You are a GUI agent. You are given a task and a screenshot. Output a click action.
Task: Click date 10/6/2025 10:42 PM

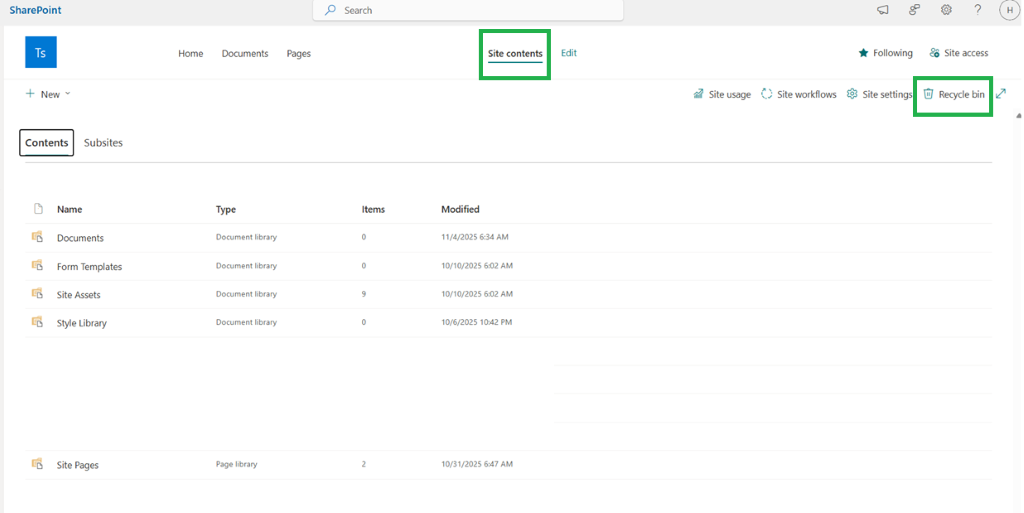click(476, 322)
